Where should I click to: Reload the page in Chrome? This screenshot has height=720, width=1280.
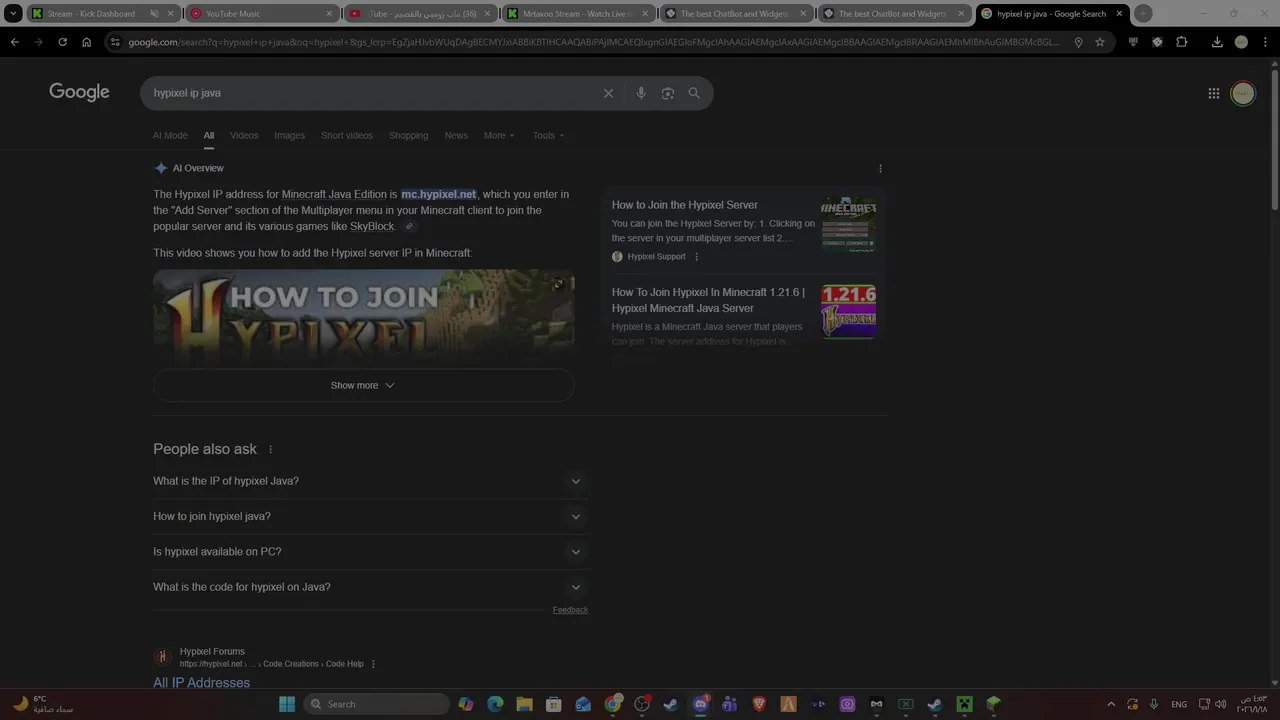coord(62,42)
